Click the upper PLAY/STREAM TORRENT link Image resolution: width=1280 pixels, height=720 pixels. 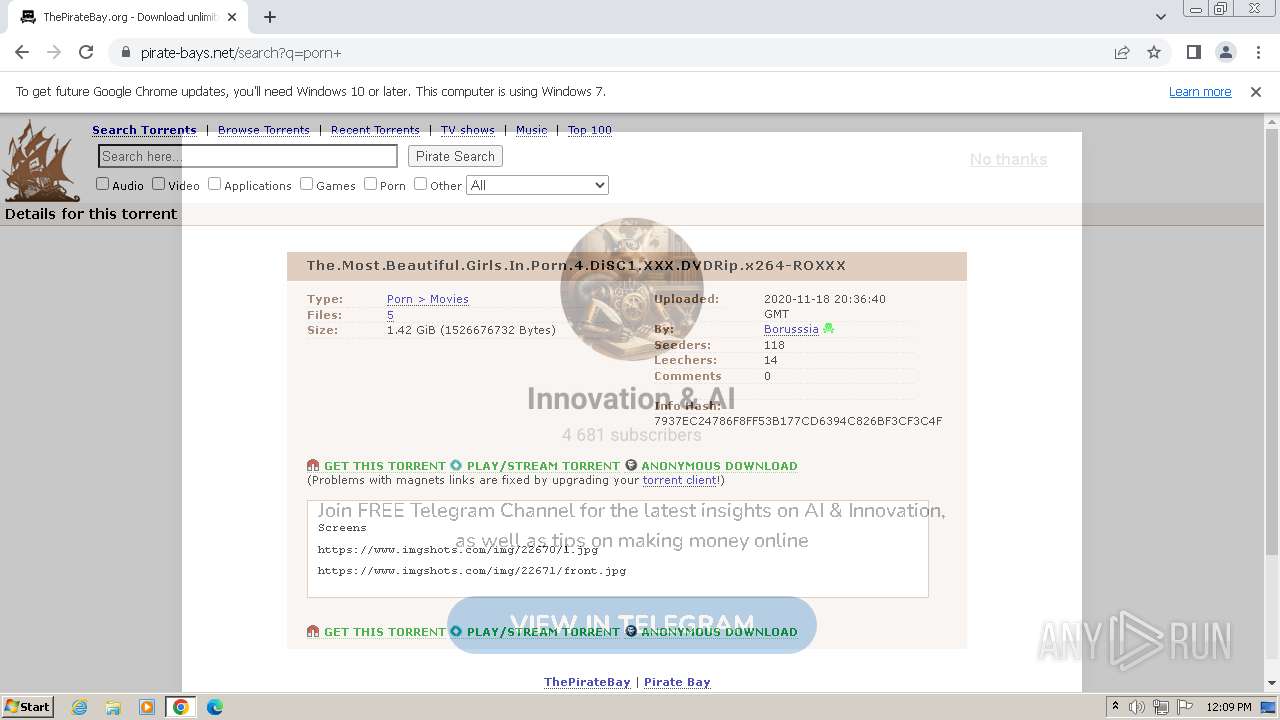coord(543,466)
